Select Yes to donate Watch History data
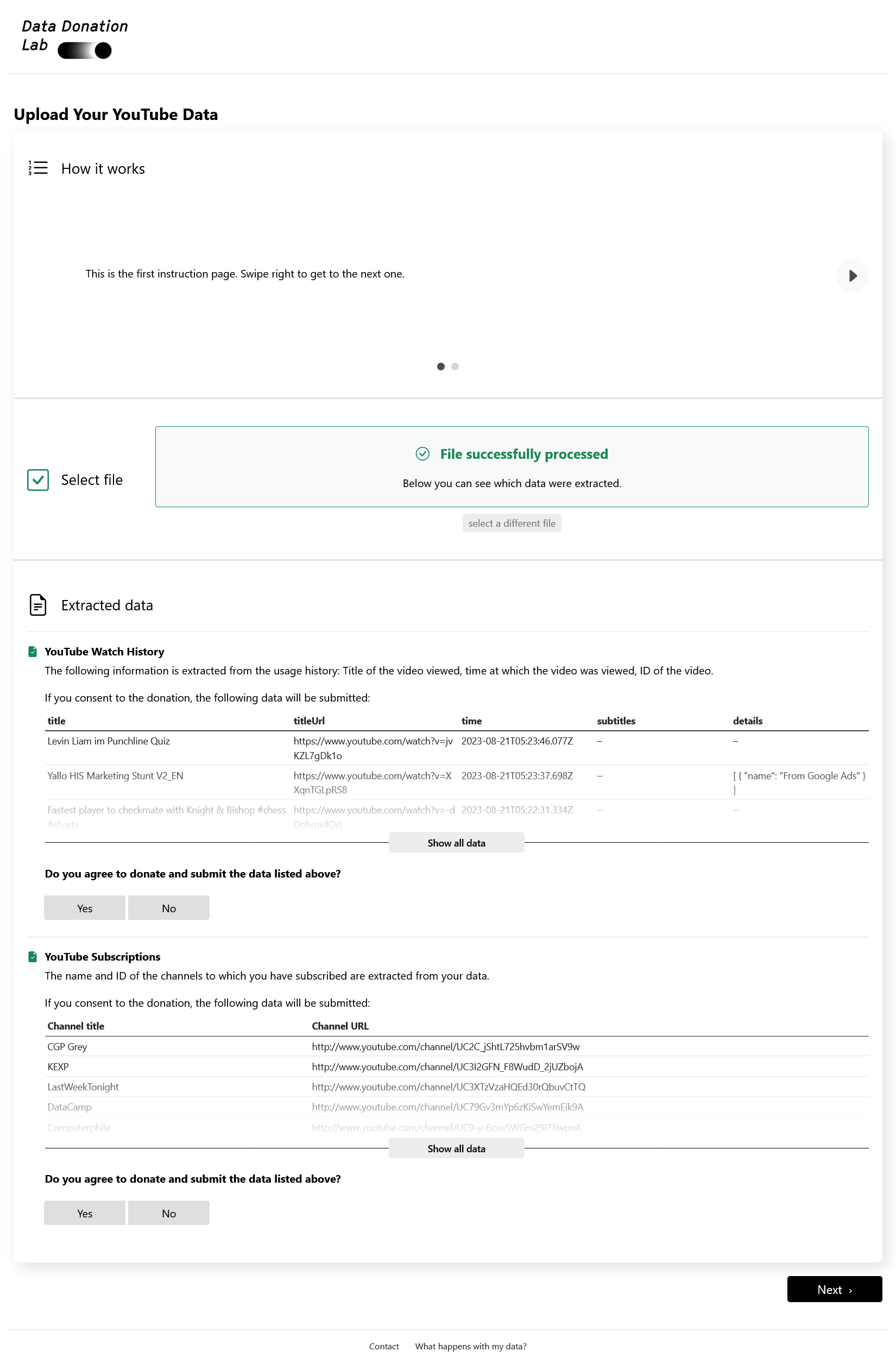896x1370 pixels. (84, 907)
